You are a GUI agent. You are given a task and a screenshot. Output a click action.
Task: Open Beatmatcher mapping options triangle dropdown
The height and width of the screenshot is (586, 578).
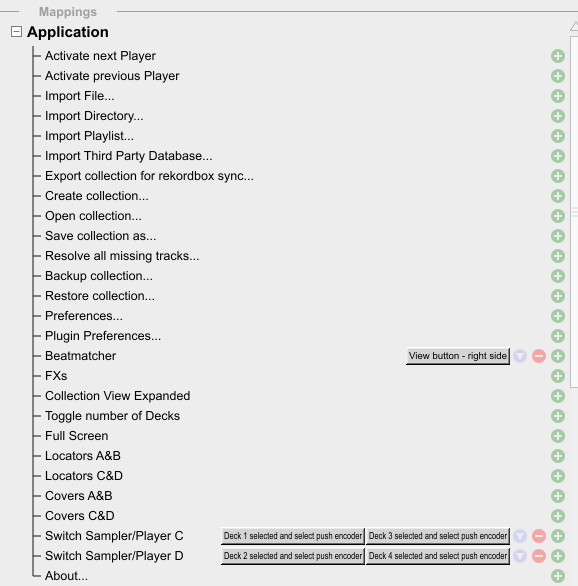point(520,356)
